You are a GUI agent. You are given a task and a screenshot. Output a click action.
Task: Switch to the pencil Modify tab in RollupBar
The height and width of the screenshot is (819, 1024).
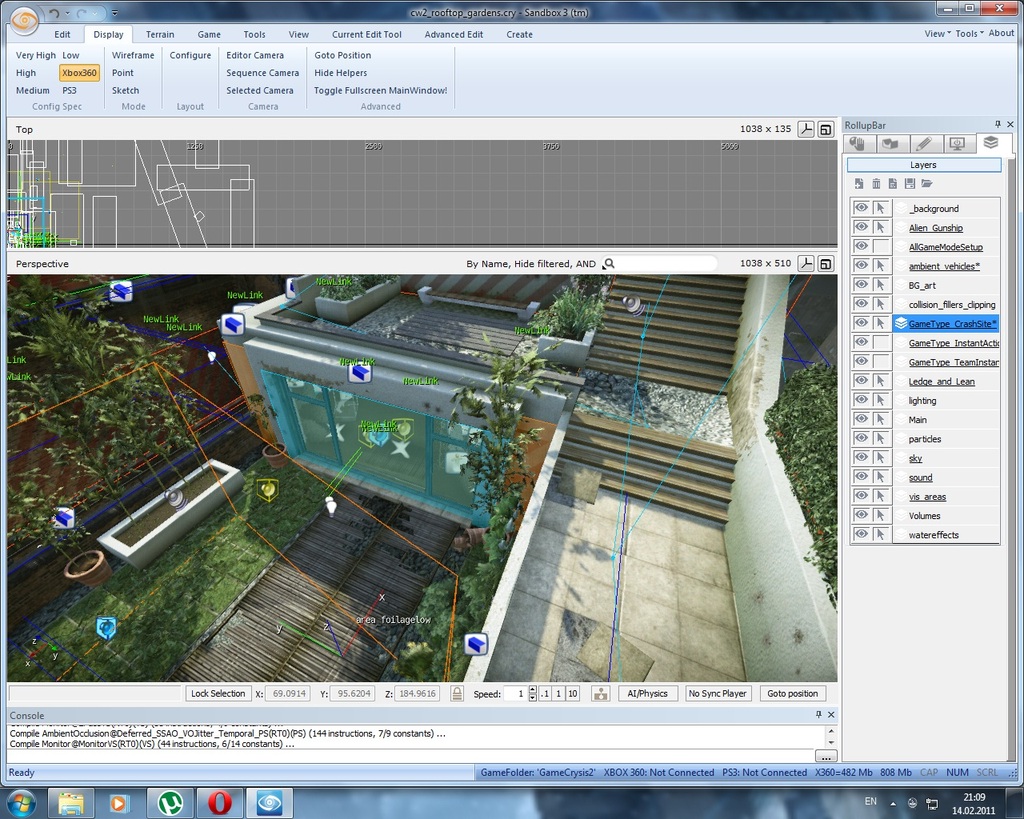[924, 143]
